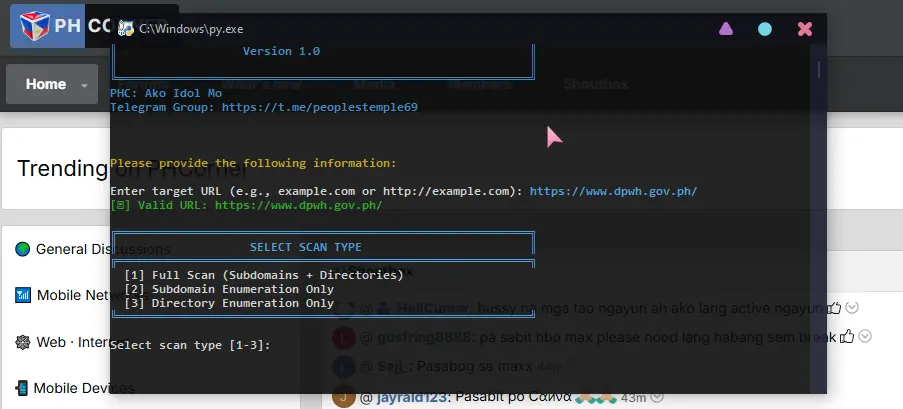Viewport: 903px width, 409px height.
Task: Click the green 'Valid URL' line
Action: point(246,205)
